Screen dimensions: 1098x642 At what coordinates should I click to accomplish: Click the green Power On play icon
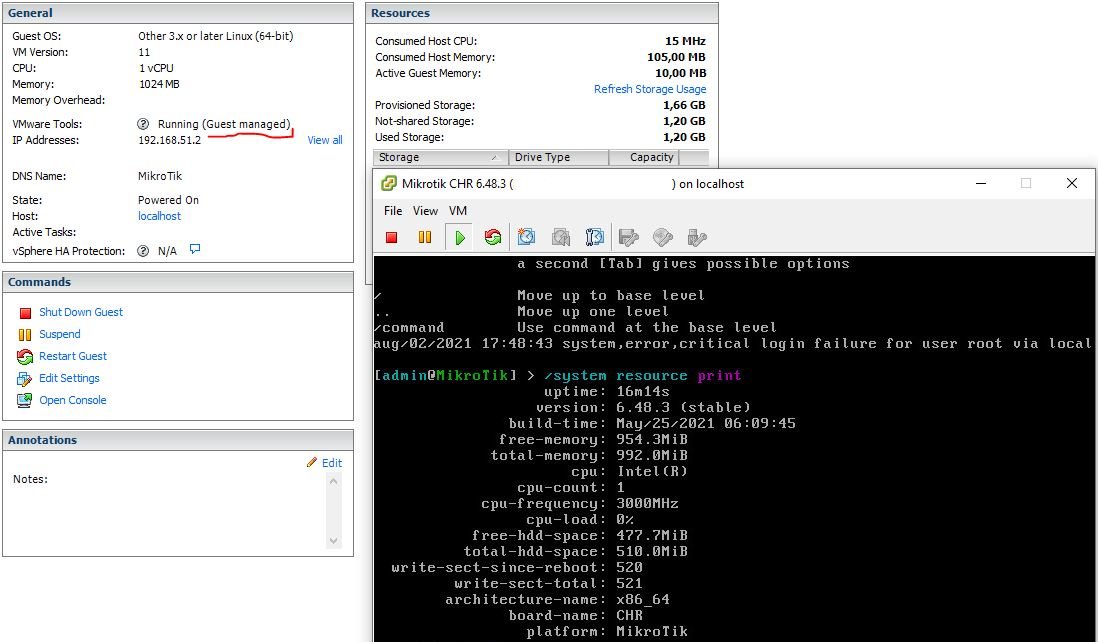point(459,238)
